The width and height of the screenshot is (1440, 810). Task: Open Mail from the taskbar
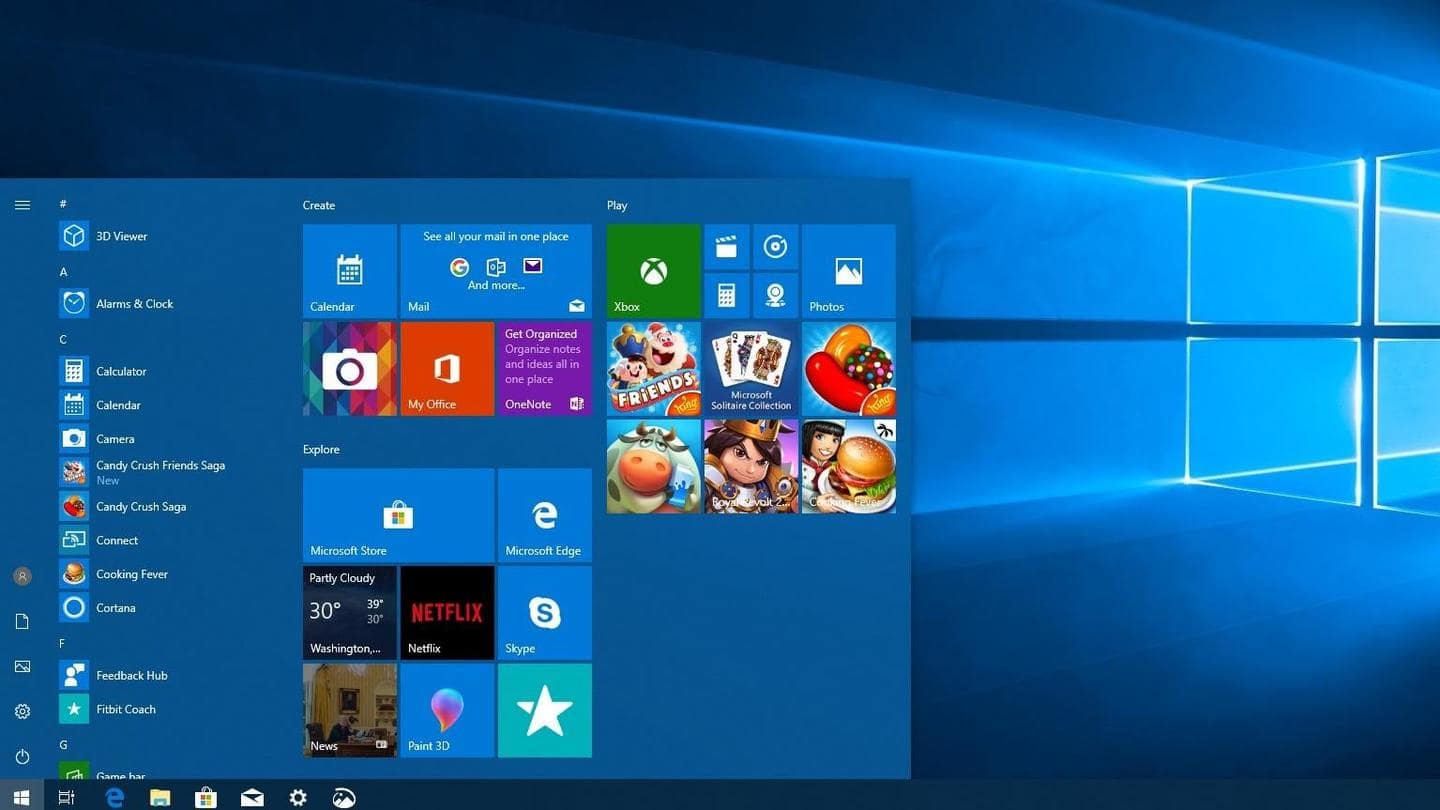[252, 797]
